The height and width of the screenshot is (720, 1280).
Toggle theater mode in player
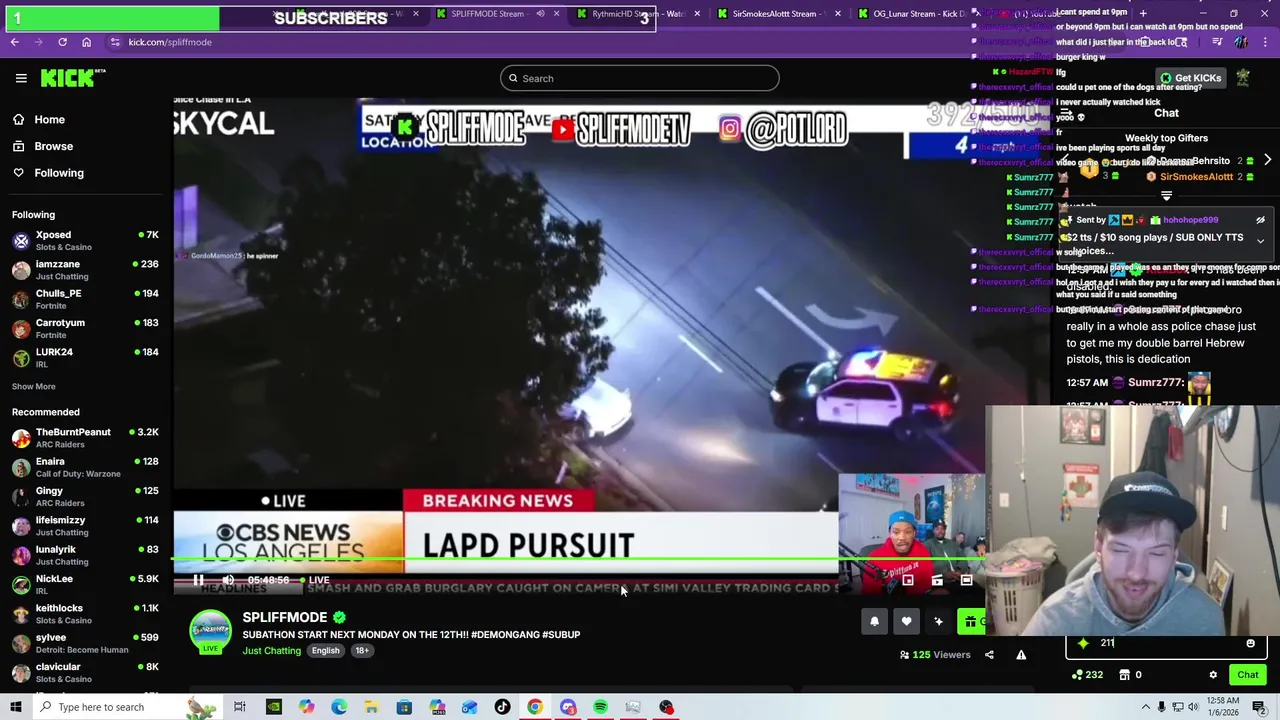tap(966, 580)
